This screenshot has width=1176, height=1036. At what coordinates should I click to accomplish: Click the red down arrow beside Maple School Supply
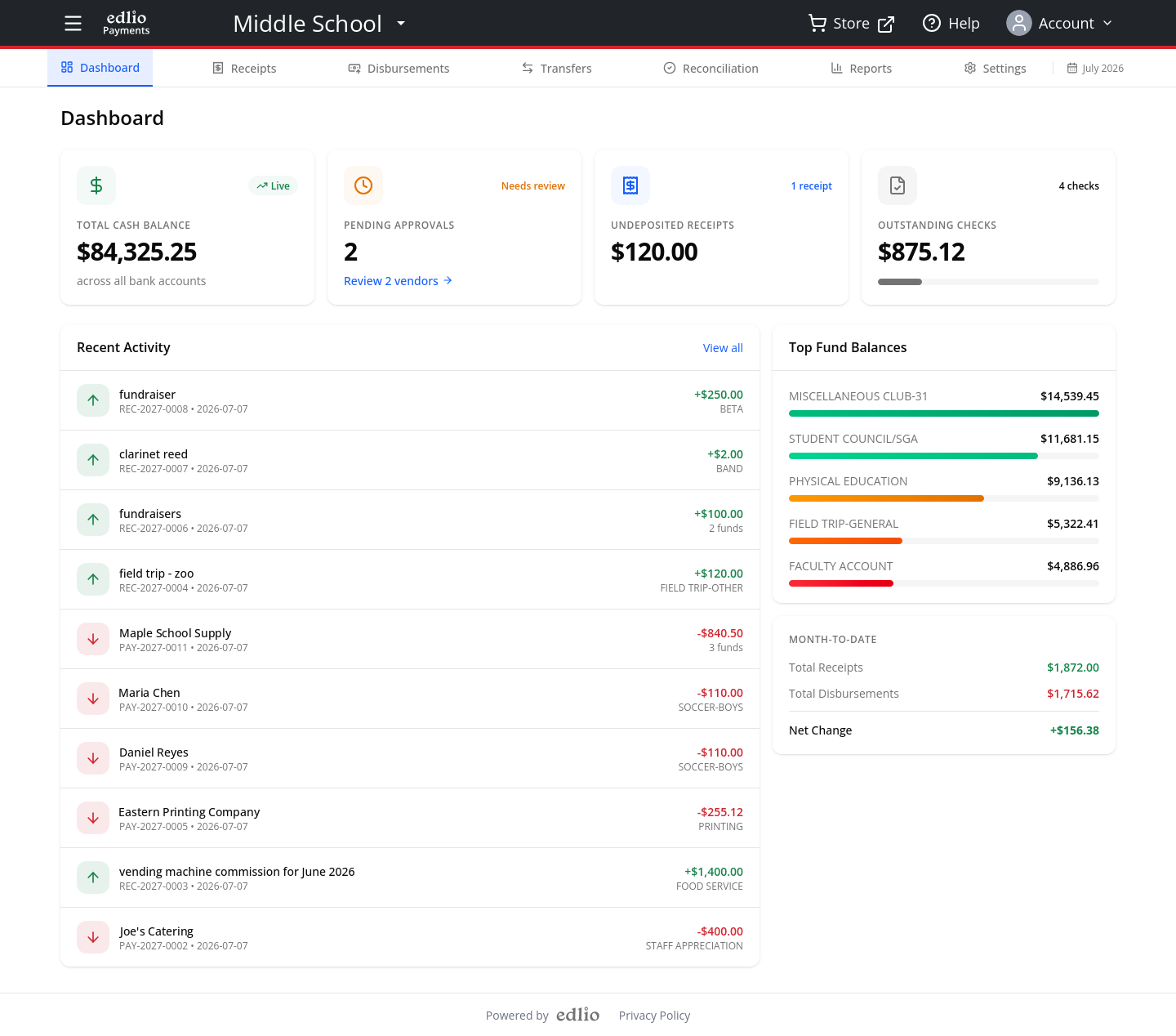pyautogui.click(x=93, y=639)
